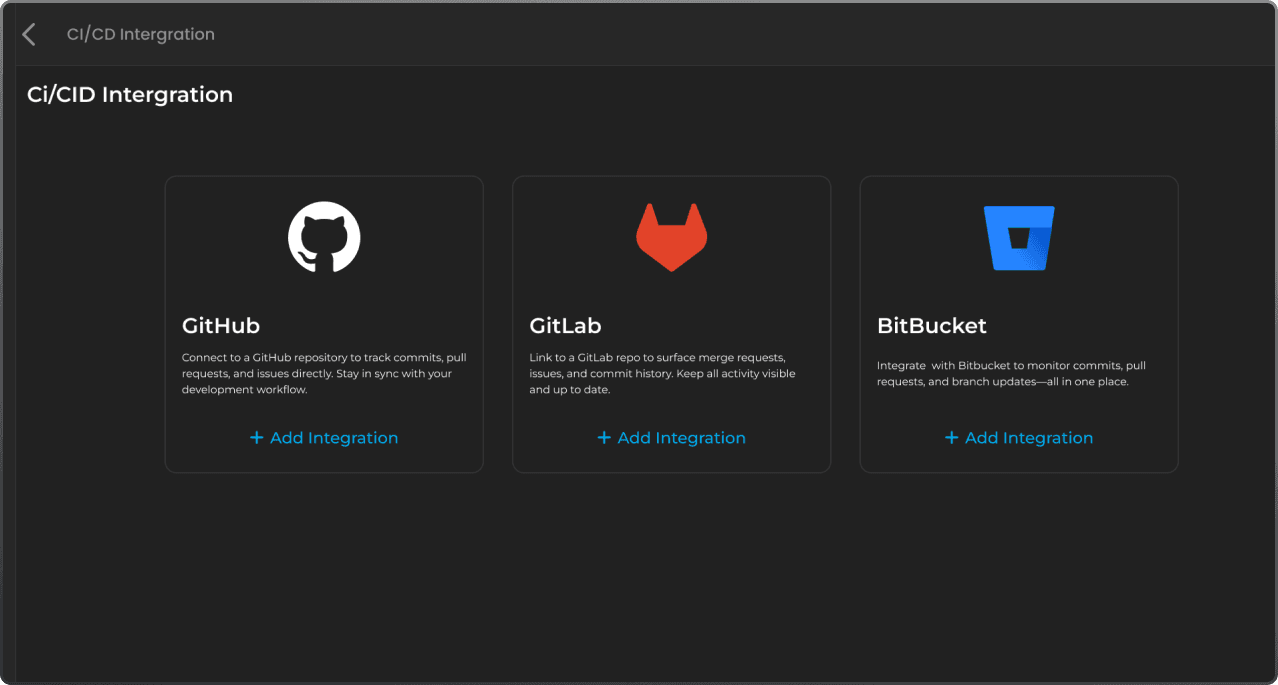This screenshot has width=1278, height=685.
Task: Click the plus icon beside GitLab's Add Integration
Action: click(604, 437)
